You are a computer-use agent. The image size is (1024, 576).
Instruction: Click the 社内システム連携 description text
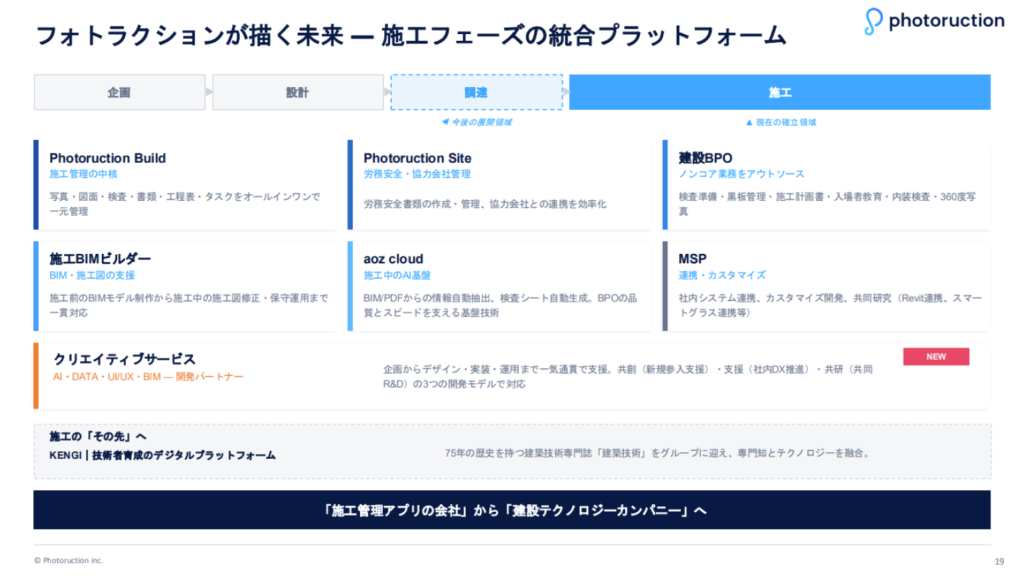click(x=830, y=305)
